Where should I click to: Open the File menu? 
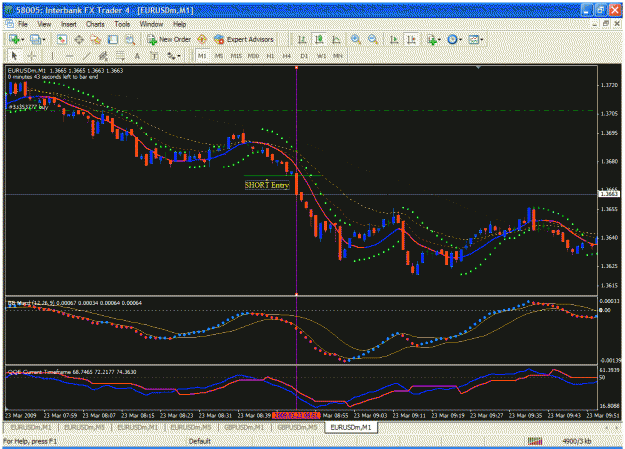(x=23, y=24)
